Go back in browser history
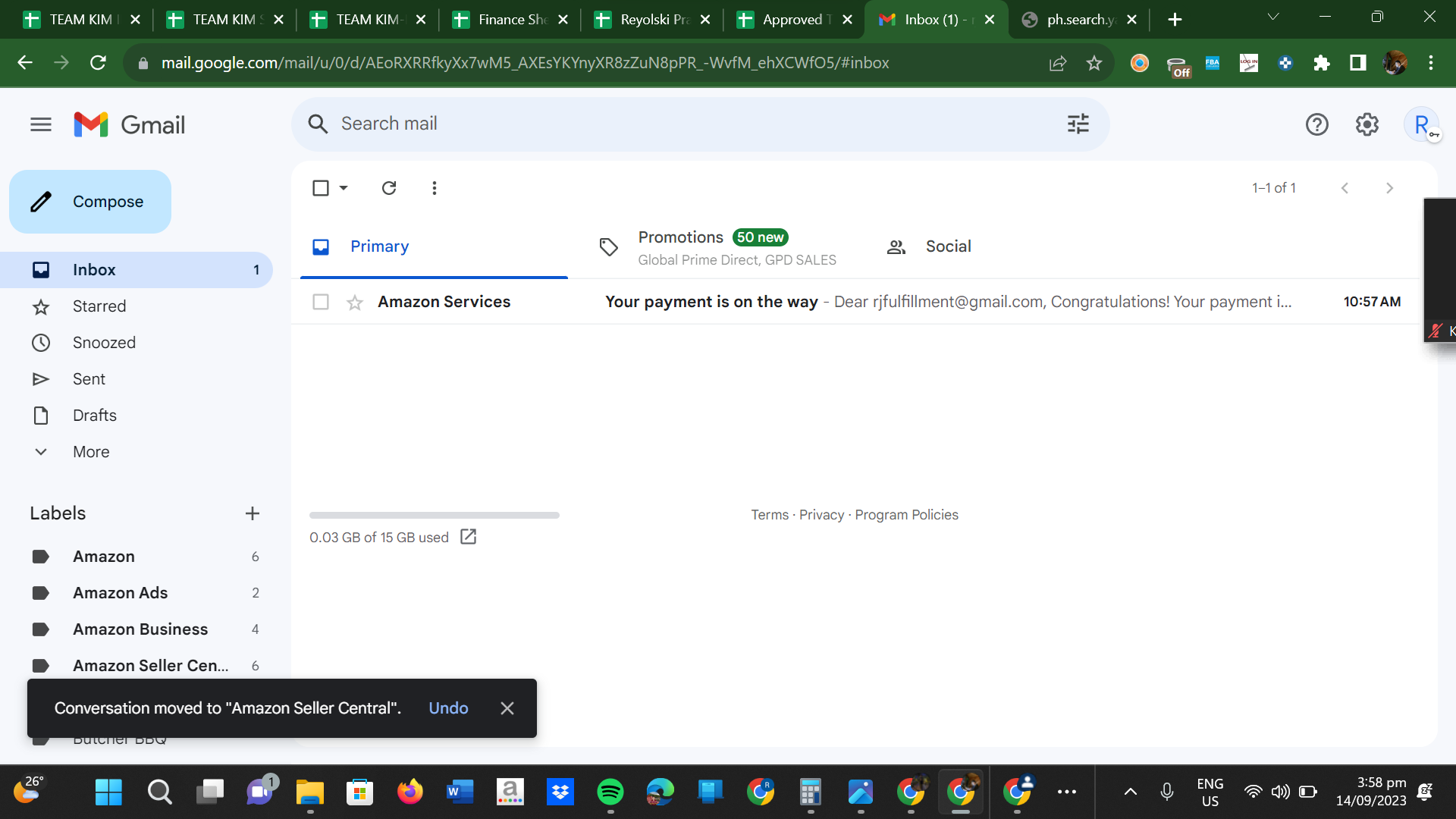This screenshot has height=819, width=1456. coord(25,63)
